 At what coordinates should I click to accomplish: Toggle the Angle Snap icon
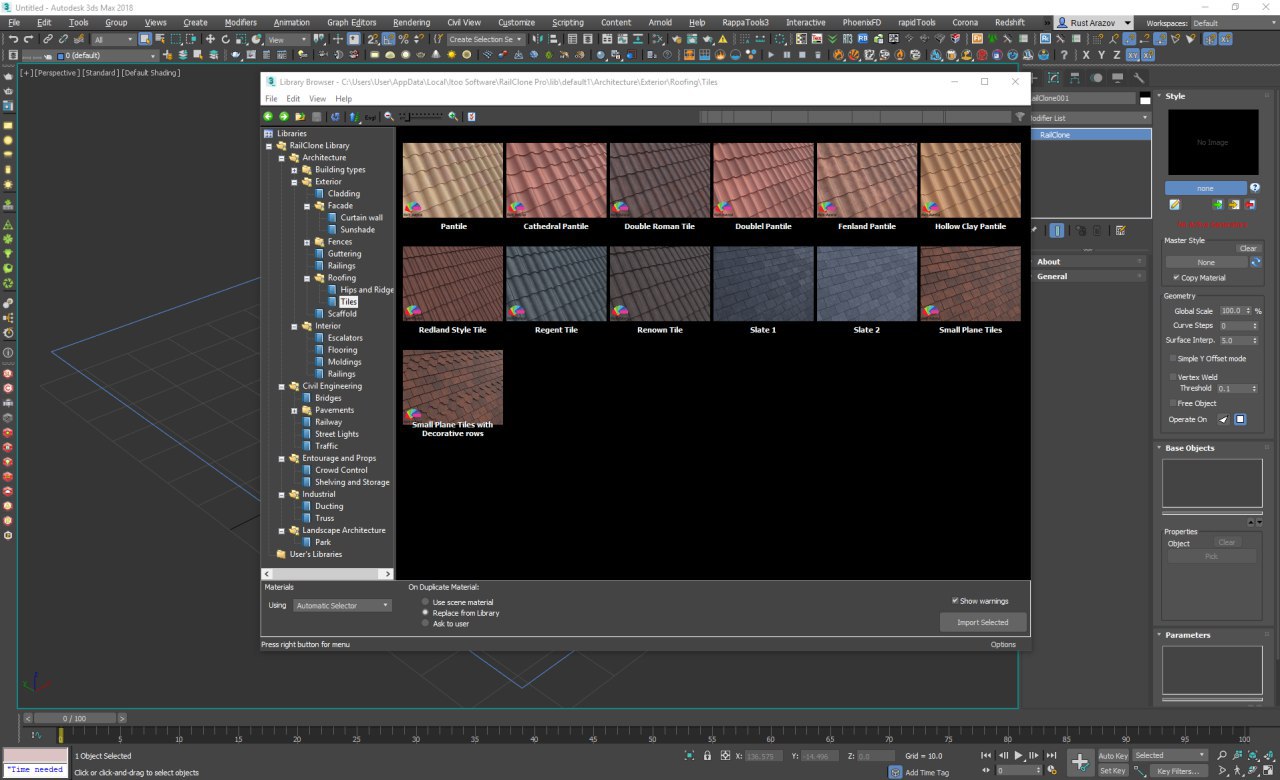point(387,39)
